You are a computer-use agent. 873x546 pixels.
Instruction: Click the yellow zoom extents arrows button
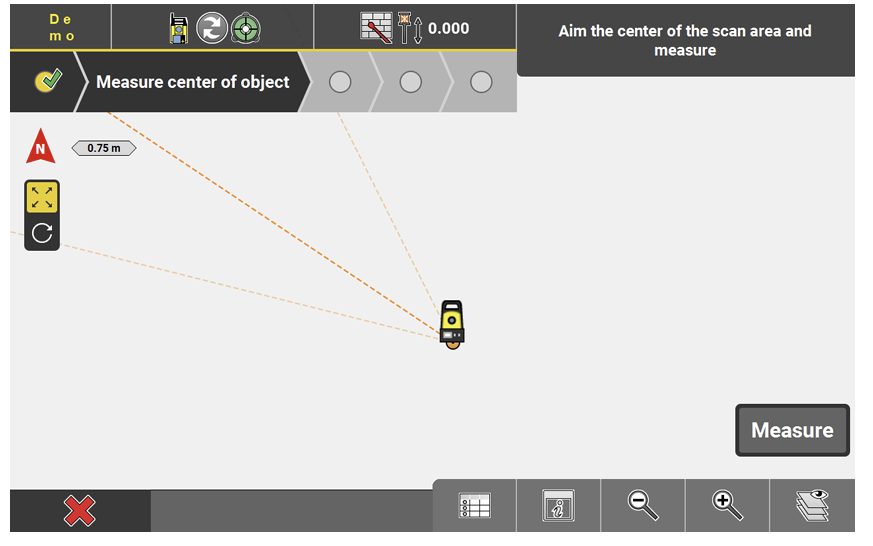coord(42,197)
